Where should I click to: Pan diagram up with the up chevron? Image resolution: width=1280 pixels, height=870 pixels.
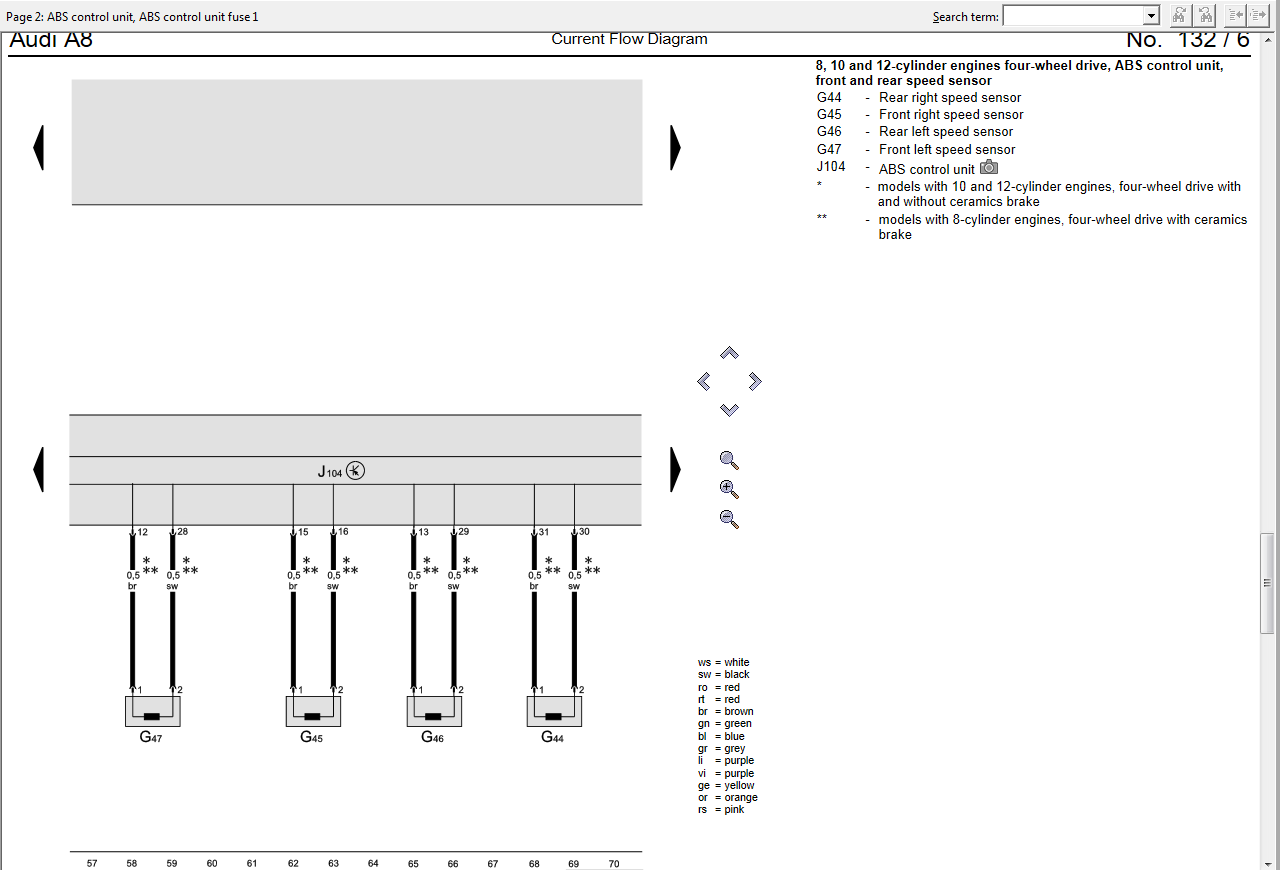(x=729, y=353)
